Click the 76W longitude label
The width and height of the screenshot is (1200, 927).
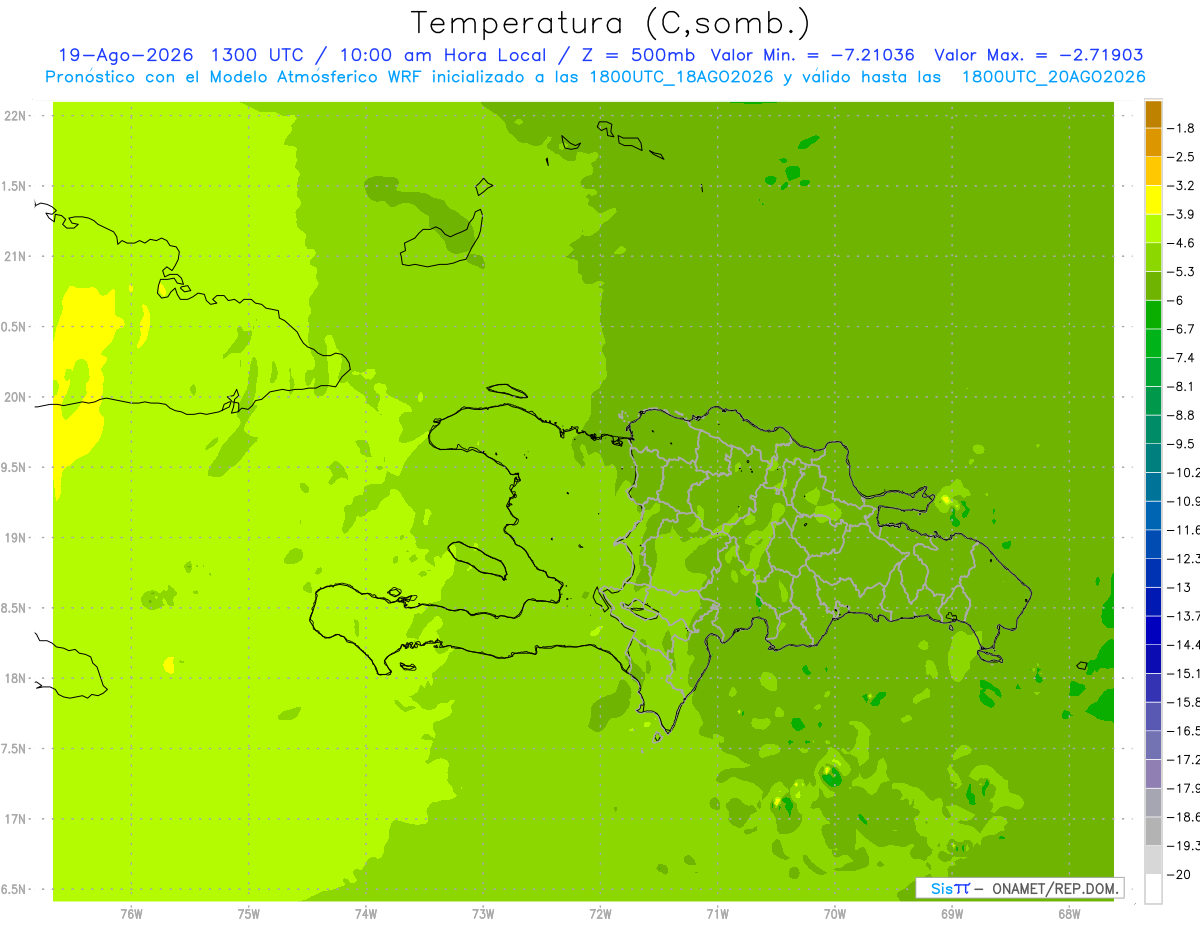131,914
